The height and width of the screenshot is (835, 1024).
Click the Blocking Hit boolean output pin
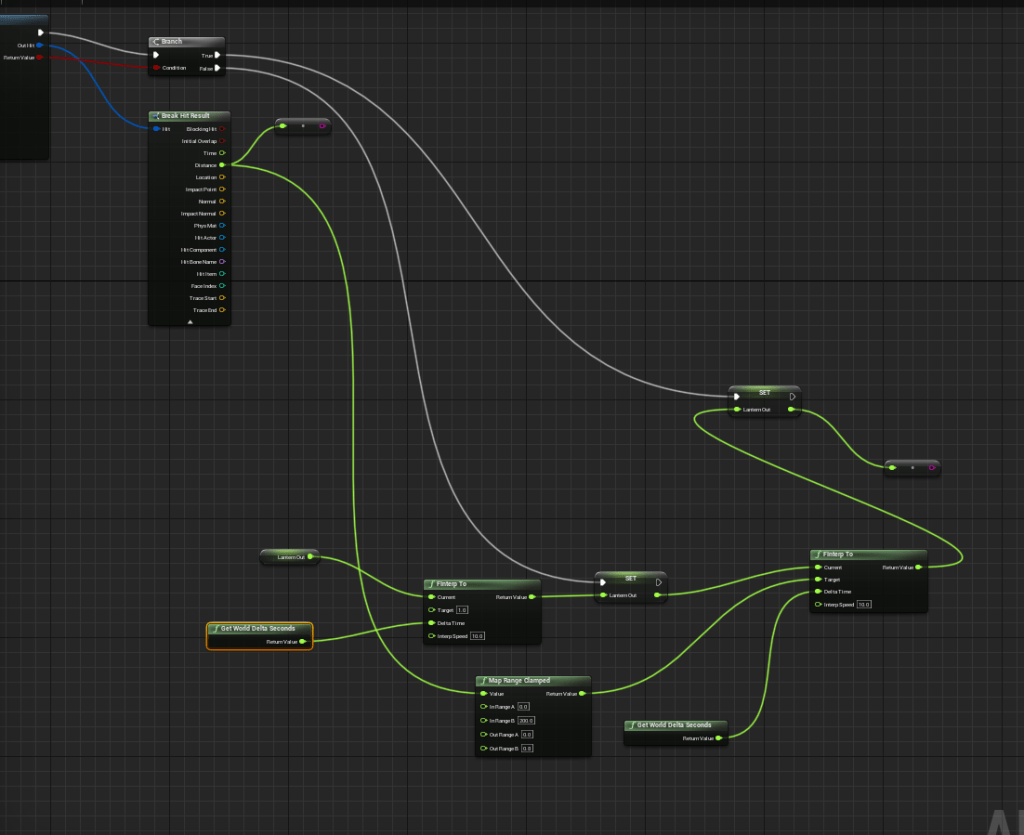pyautogui.click(x=222, y=129)
